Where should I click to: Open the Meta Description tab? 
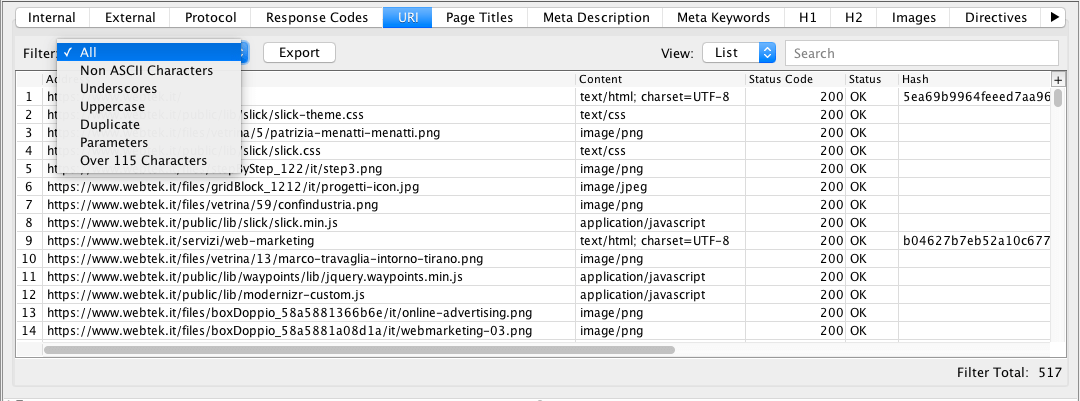(596, 18)
